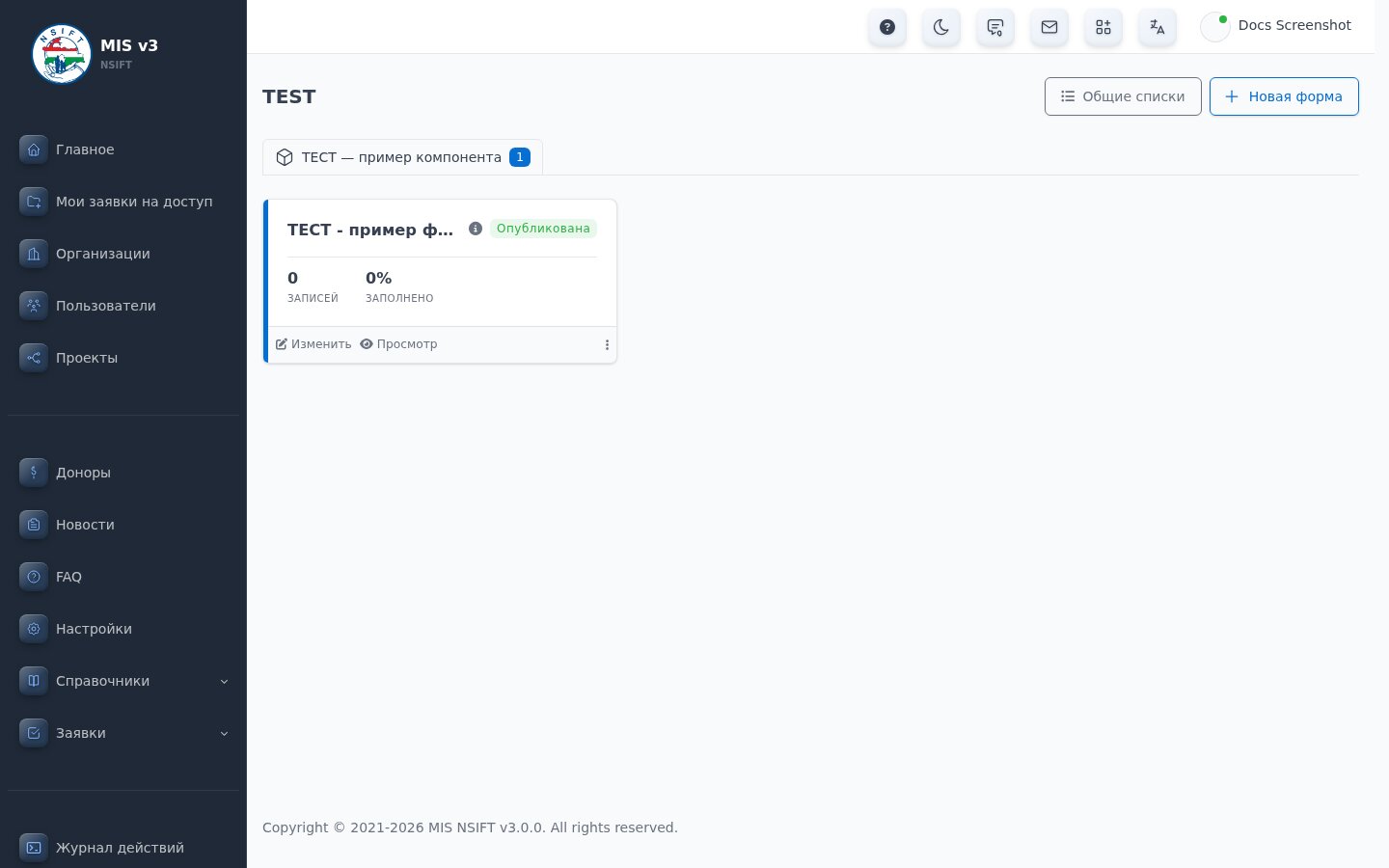1389x868 pixels.
Task: Click the 0% ЗАПОЛНЕНО statistic
Action: coord(399,286)
